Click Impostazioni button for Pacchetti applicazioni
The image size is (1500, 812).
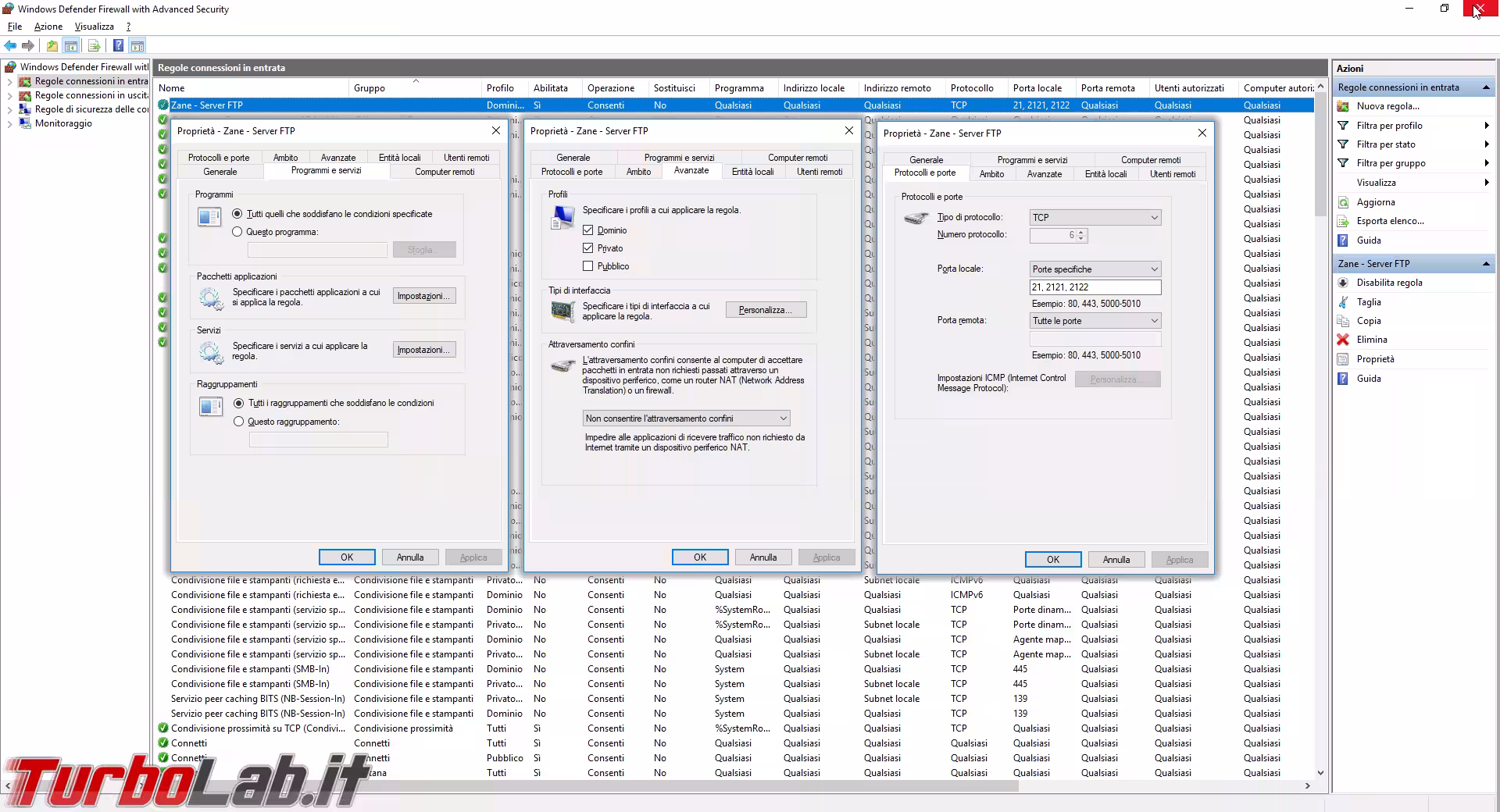(423, 296)
